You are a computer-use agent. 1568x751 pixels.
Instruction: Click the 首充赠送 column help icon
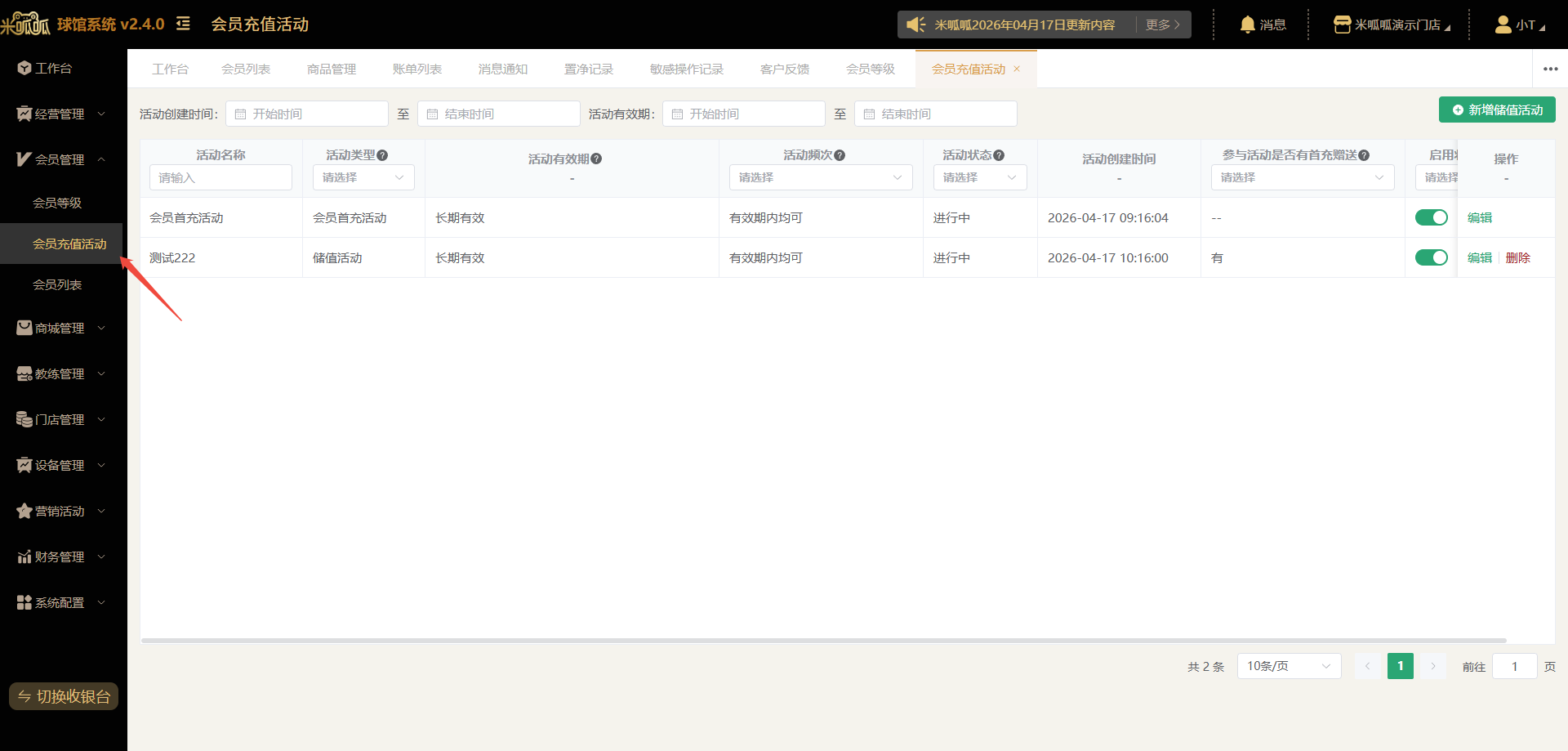1364,155
